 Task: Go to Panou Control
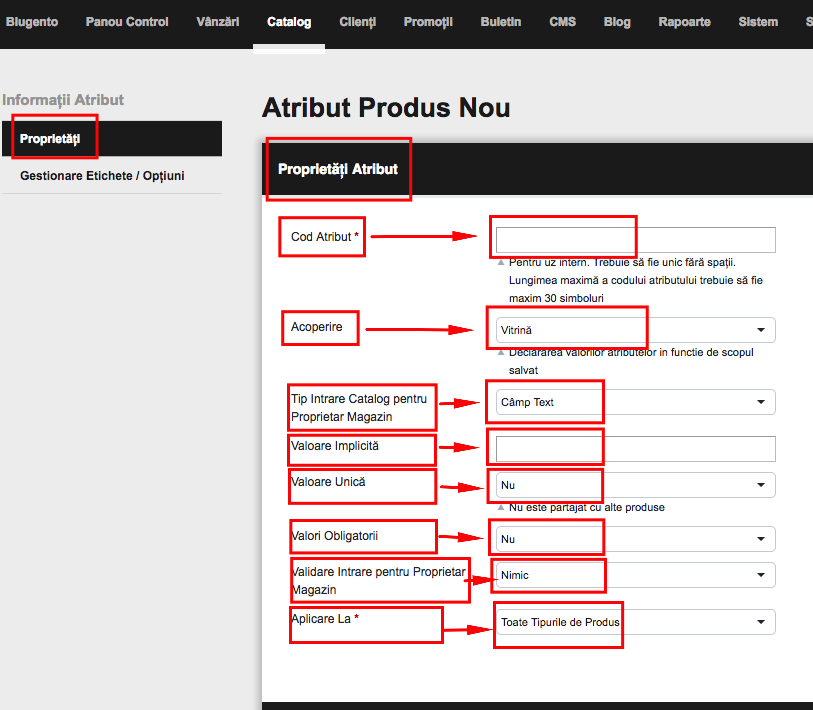tap(127, 22)
